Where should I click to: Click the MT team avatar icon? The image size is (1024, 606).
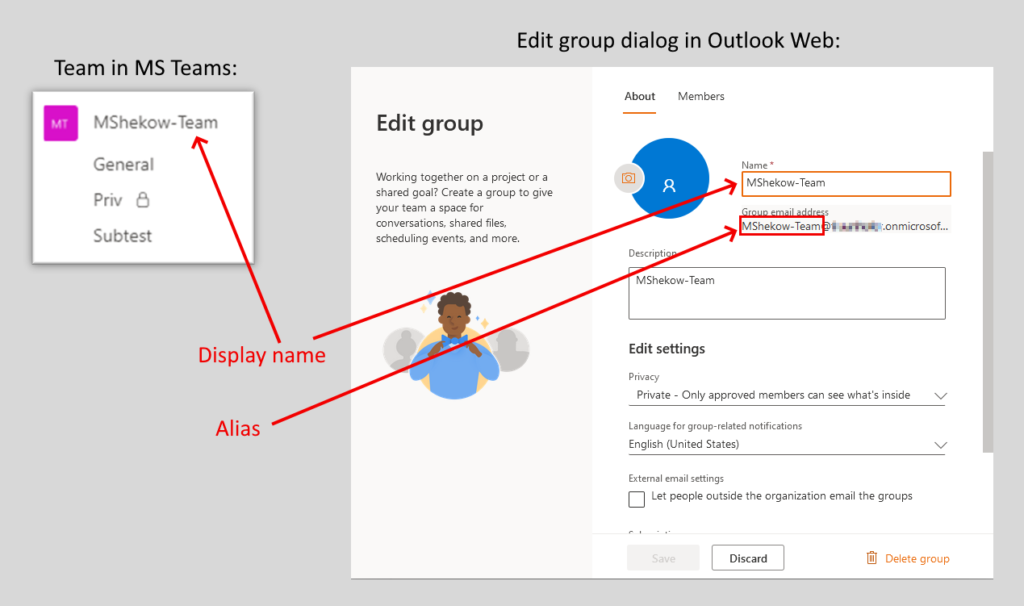pos(61,123)
